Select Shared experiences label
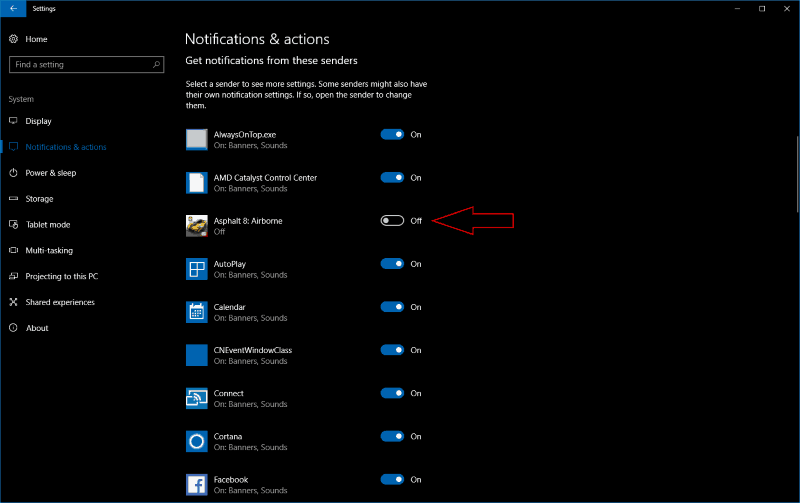 pyautogui.click(x=60, y=302)
